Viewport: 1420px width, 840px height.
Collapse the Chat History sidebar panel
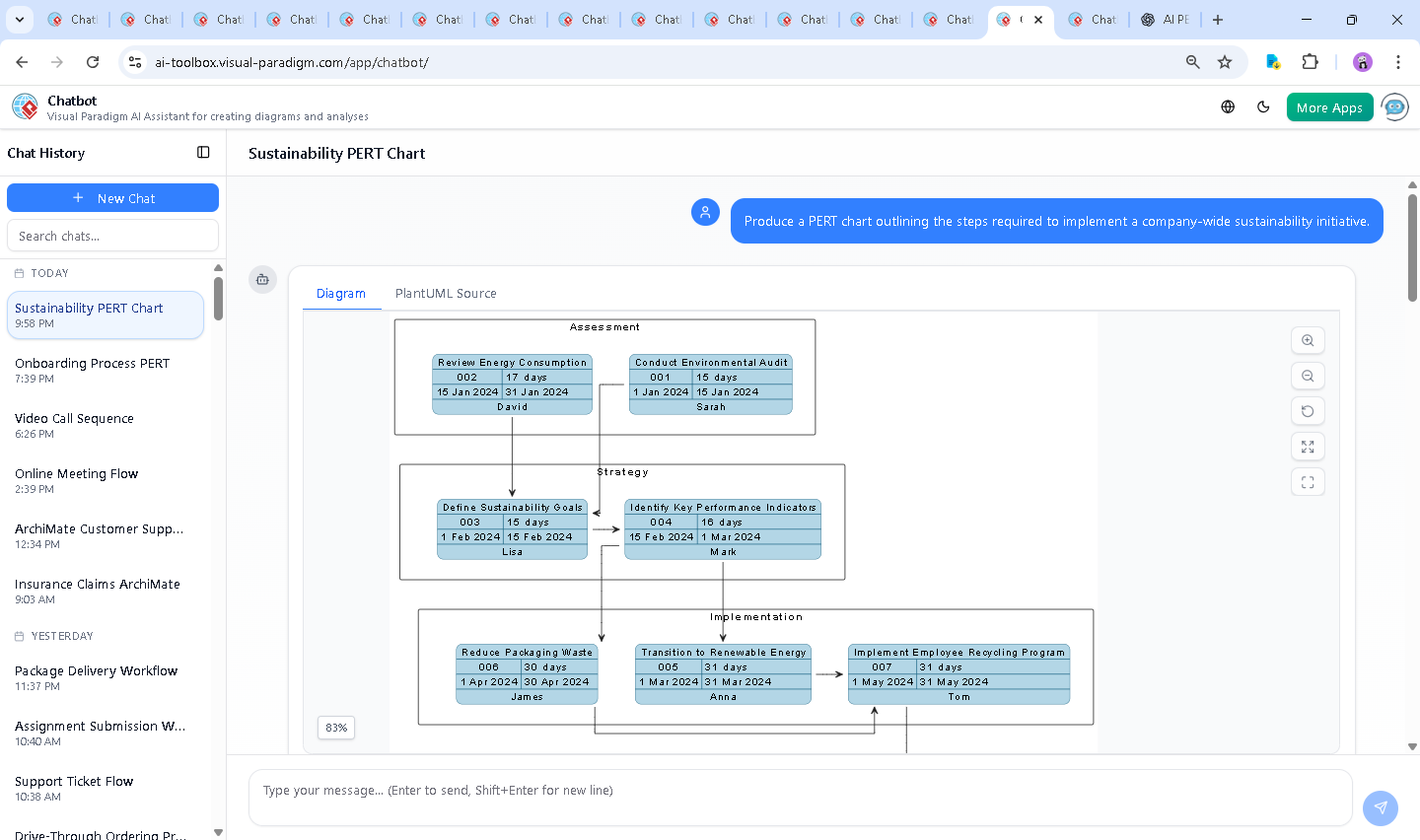(203, 153)
